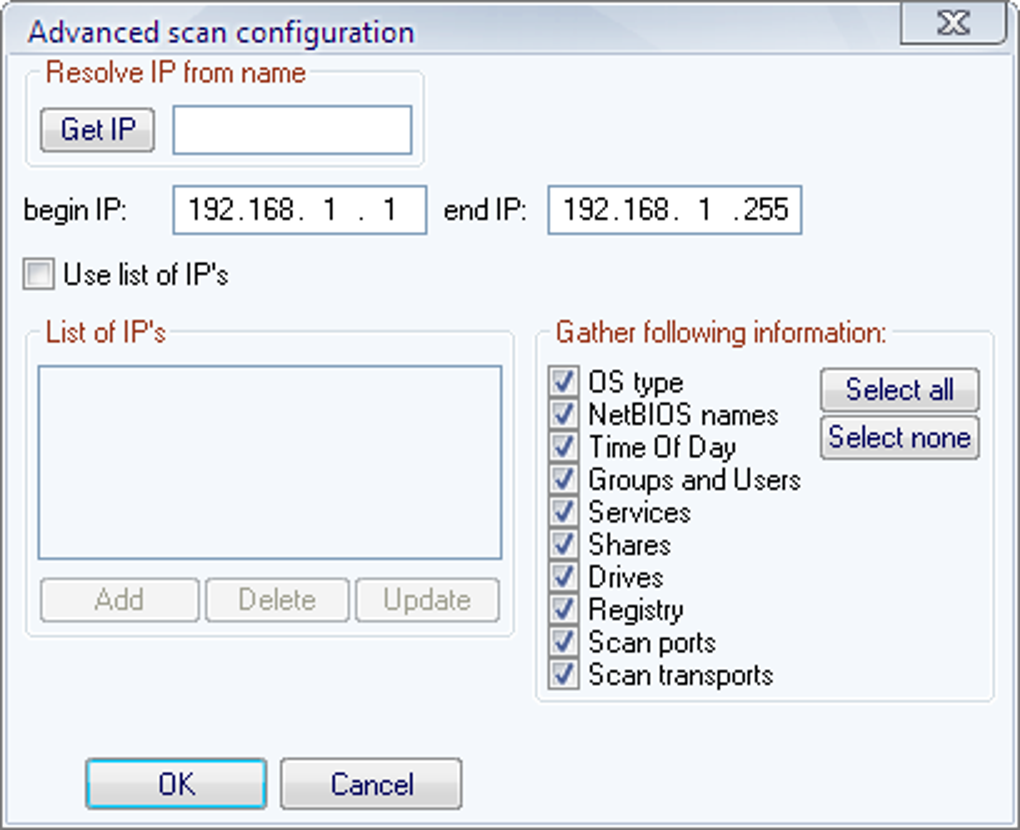Turn off the Scan ports option
This screenshot has width=1020, height=830.
[564, 642]
